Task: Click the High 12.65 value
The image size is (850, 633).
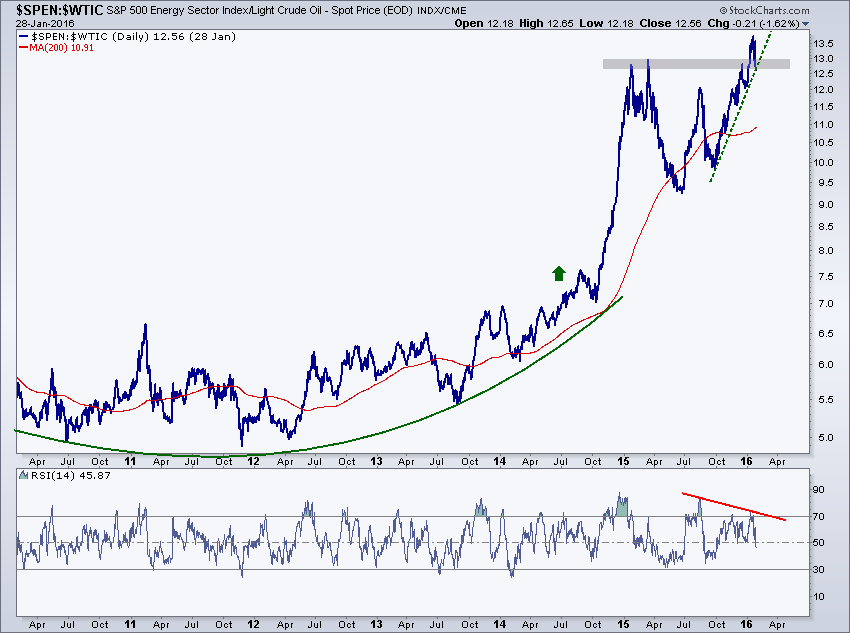Action: 546,23
